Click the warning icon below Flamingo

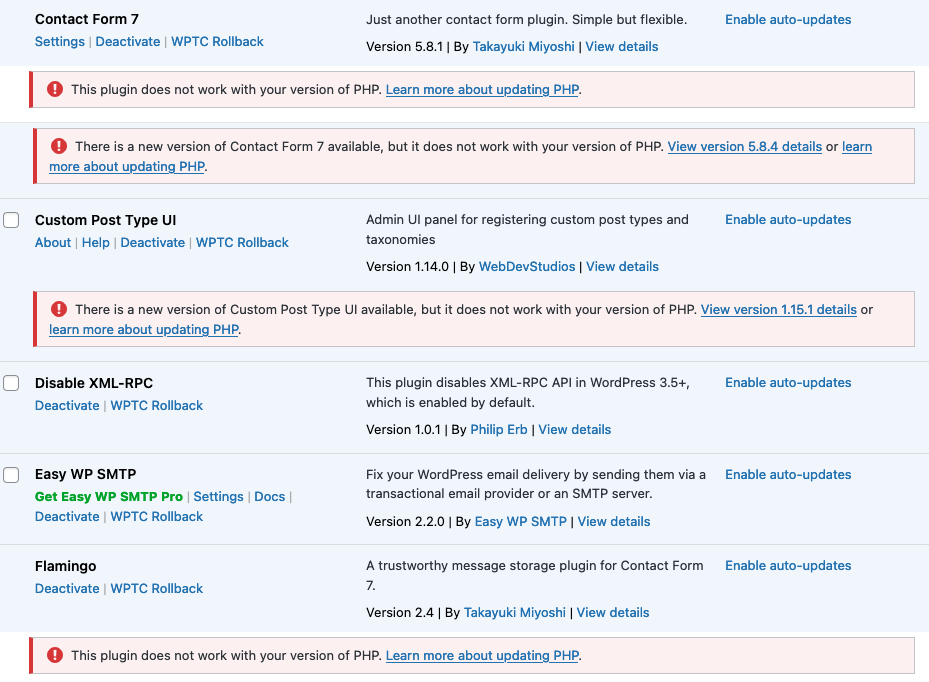(55, 655)
